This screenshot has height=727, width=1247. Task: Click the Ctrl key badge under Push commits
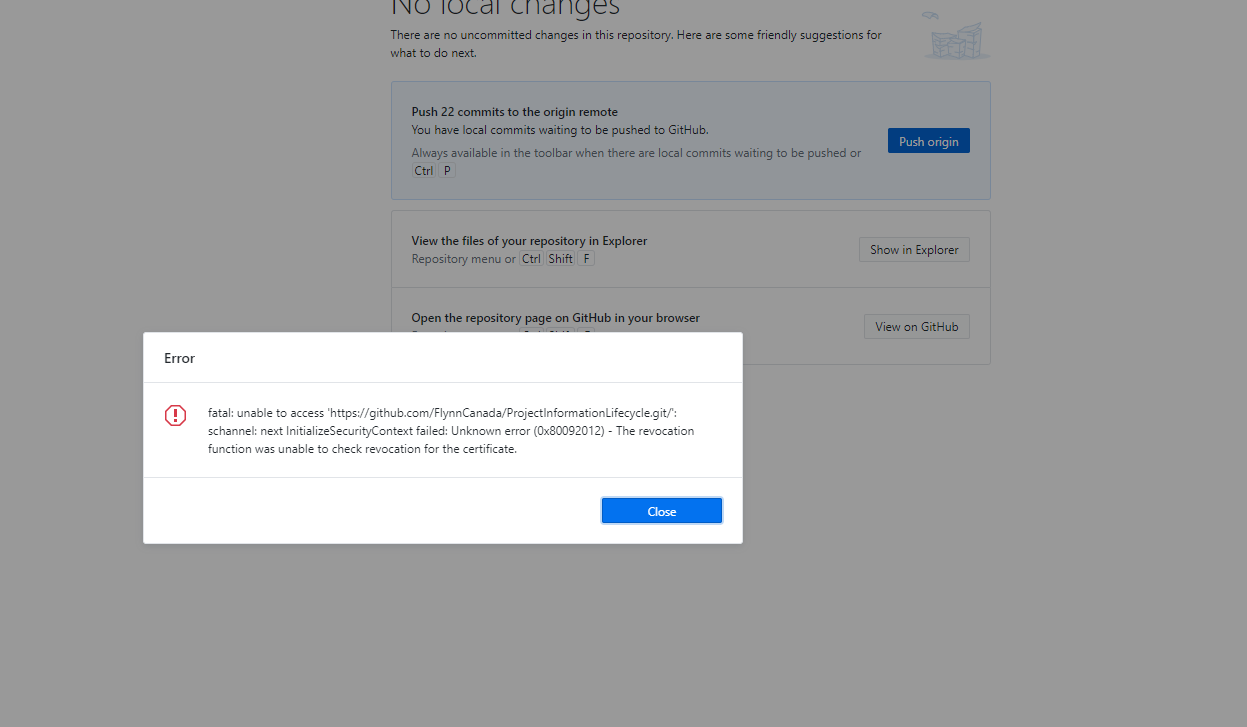(422, 170)
